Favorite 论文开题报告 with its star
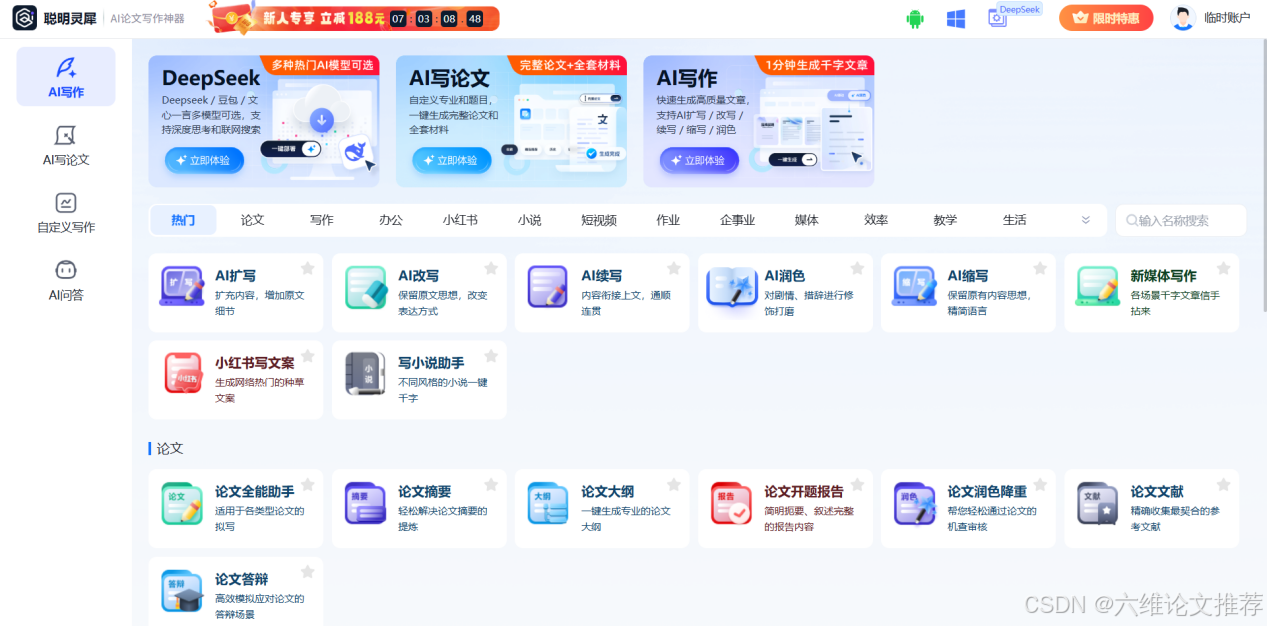 coord(857,484)
